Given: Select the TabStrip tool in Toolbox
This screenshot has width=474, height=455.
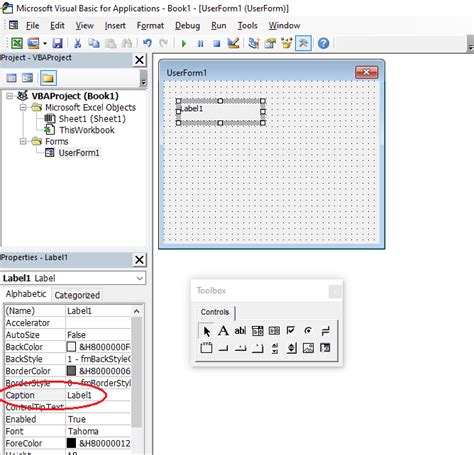Looking at the screenshot, I should pos(240,348).
